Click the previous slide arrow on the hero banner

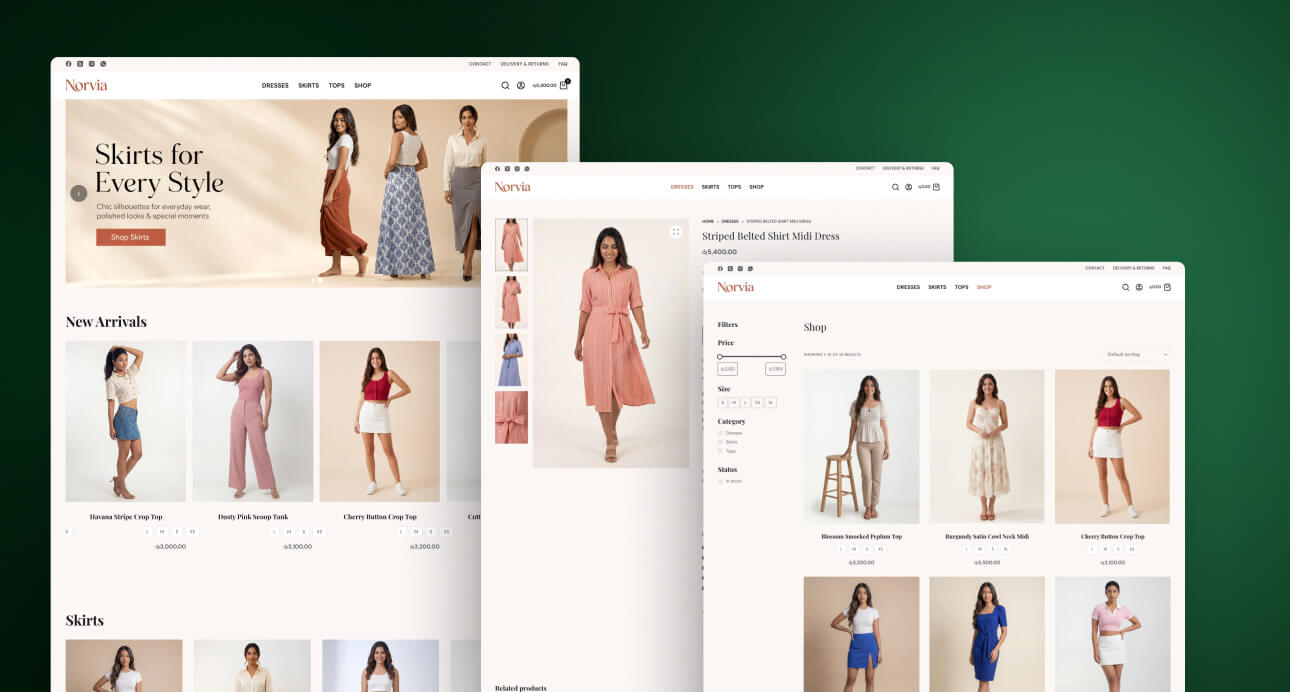point(78,193)
